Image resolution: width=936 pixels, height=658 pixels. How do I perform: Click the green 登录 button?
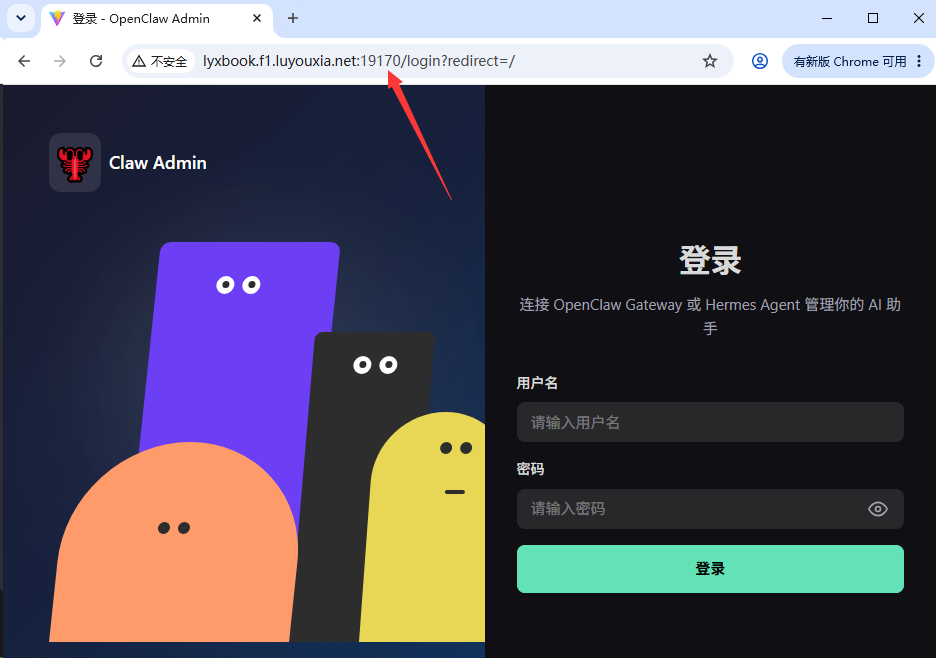coord(710,568)
